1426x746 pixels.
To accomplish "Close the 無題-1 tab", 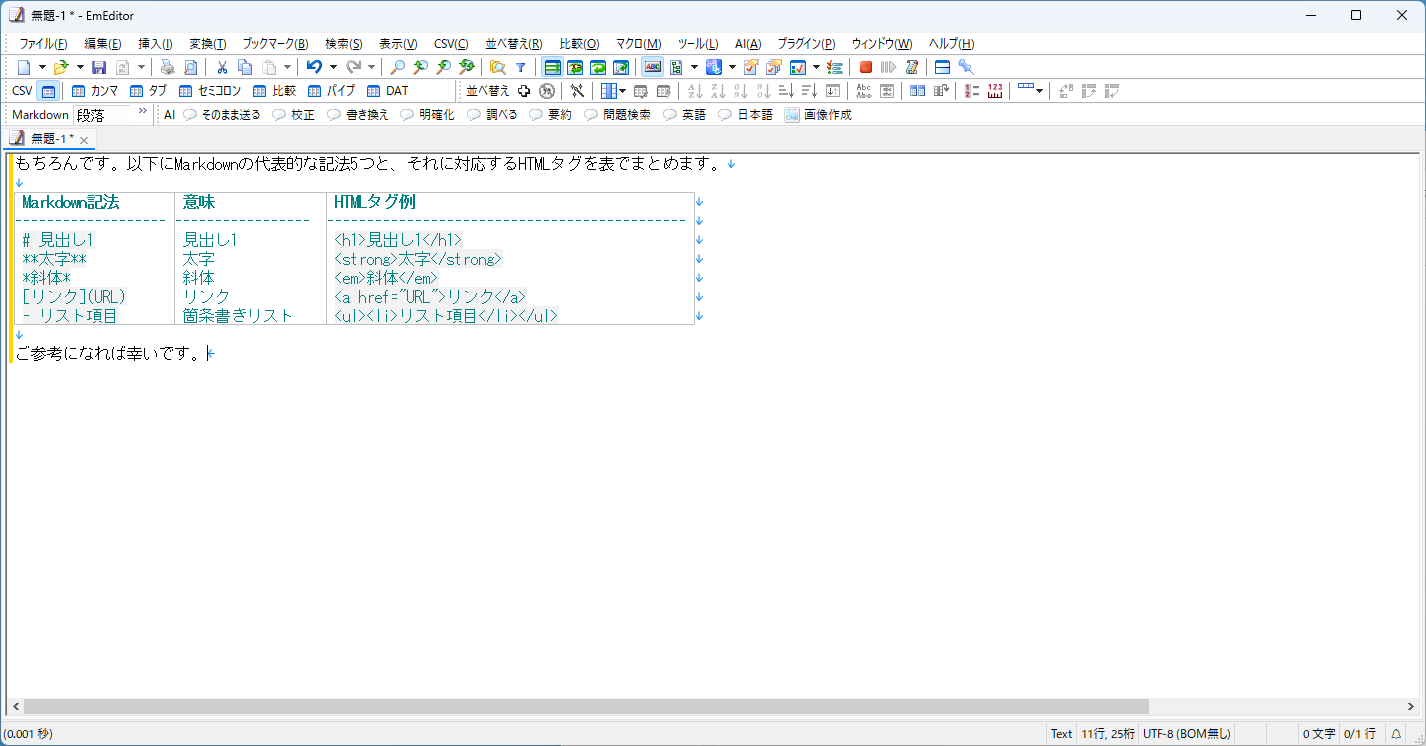I will coord(85,140).
